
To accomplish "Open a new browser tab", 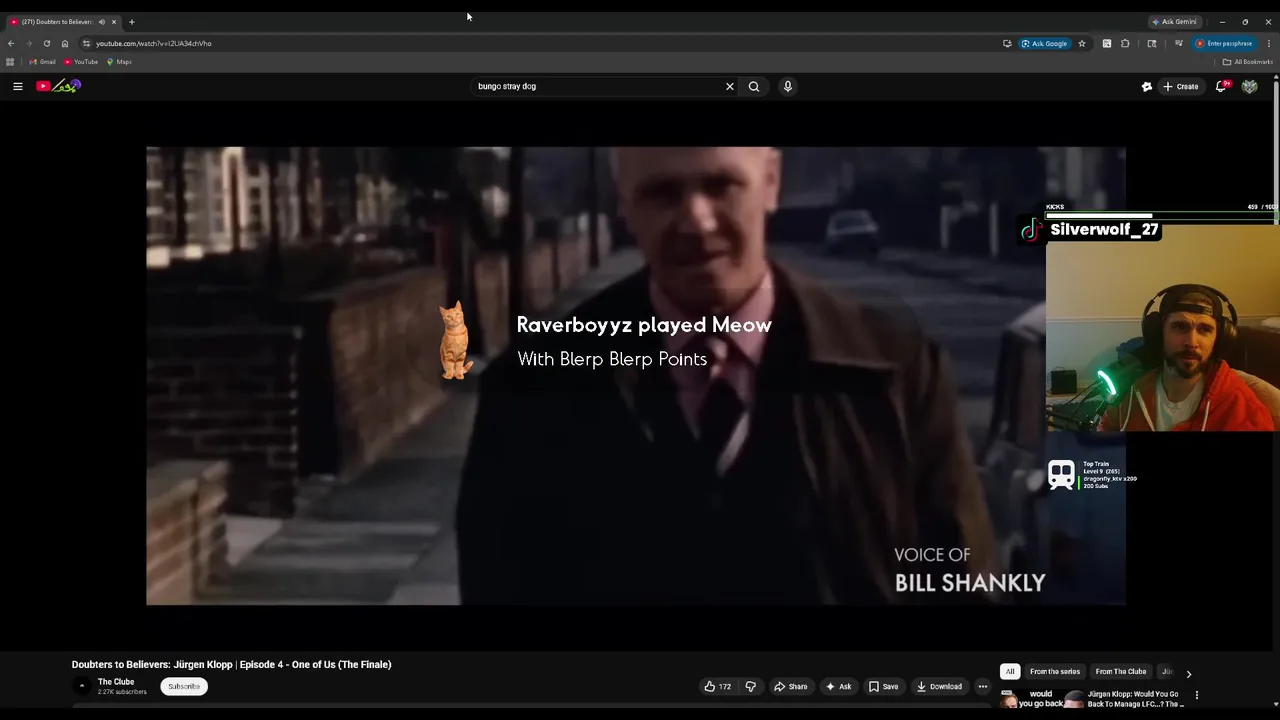I will click(131, 22).
